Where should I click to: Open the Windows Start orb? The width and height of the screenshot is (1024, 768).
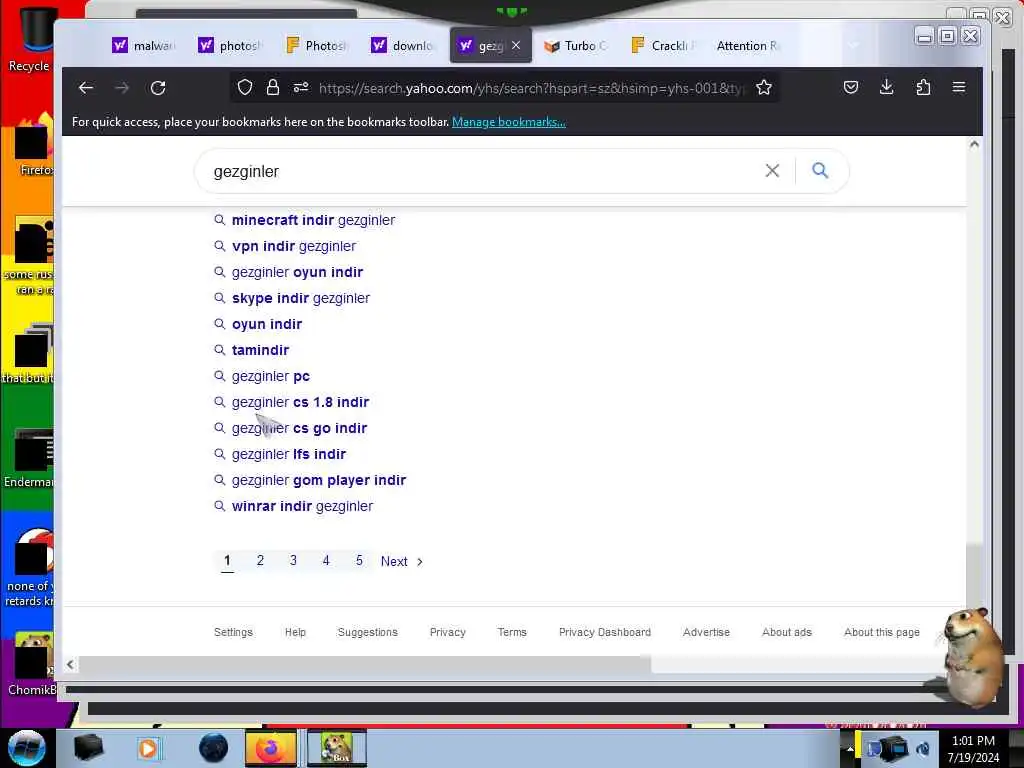[x=27, y=748]
